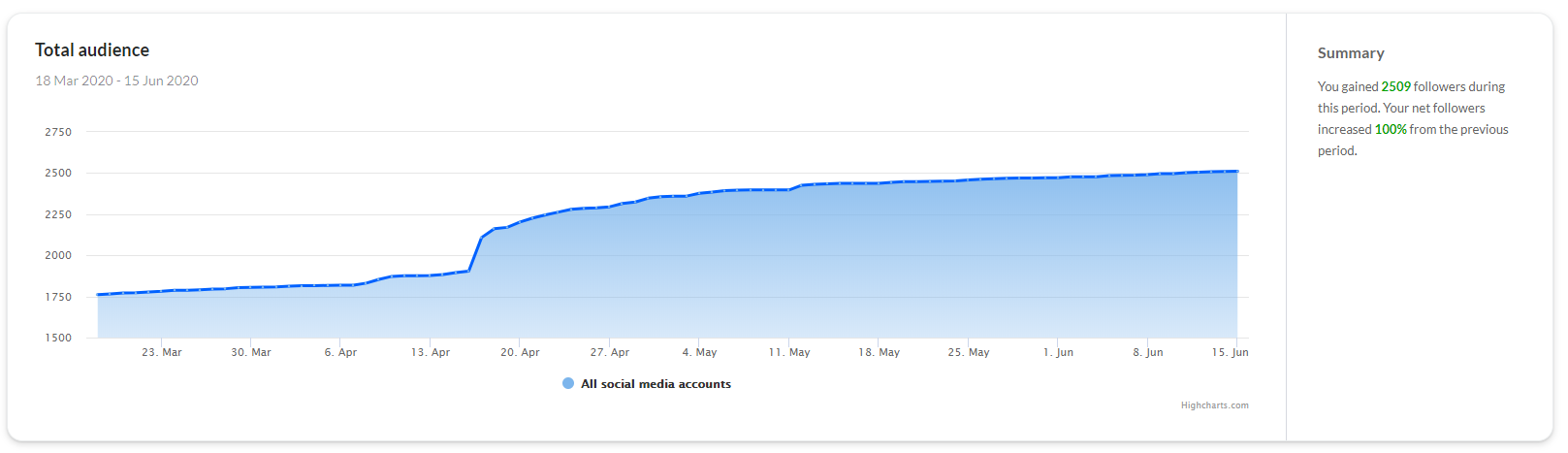The width and height of the screenshot is (1568, 453).
Task: Click the 23. Mar x-axis label
Action: (162, 352)
